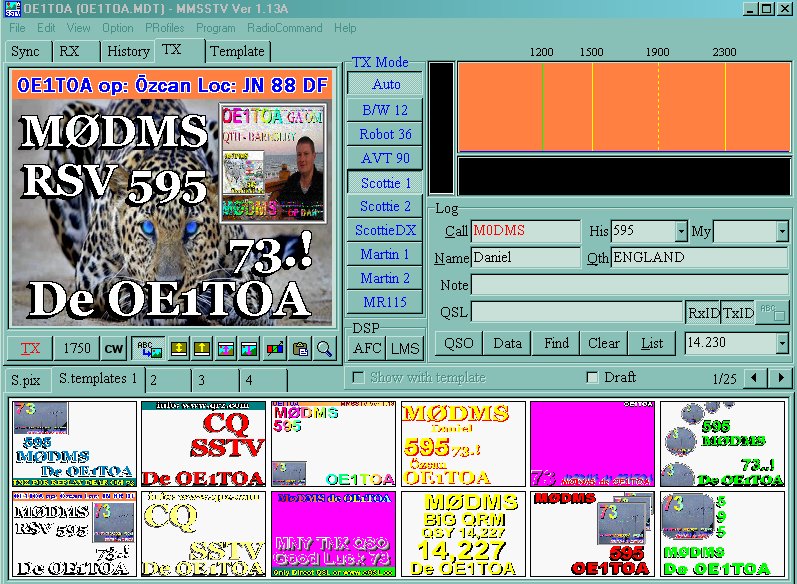Click the color bars adjustment icon
This screenshot has height=584, width=797.
pos(276,348)
